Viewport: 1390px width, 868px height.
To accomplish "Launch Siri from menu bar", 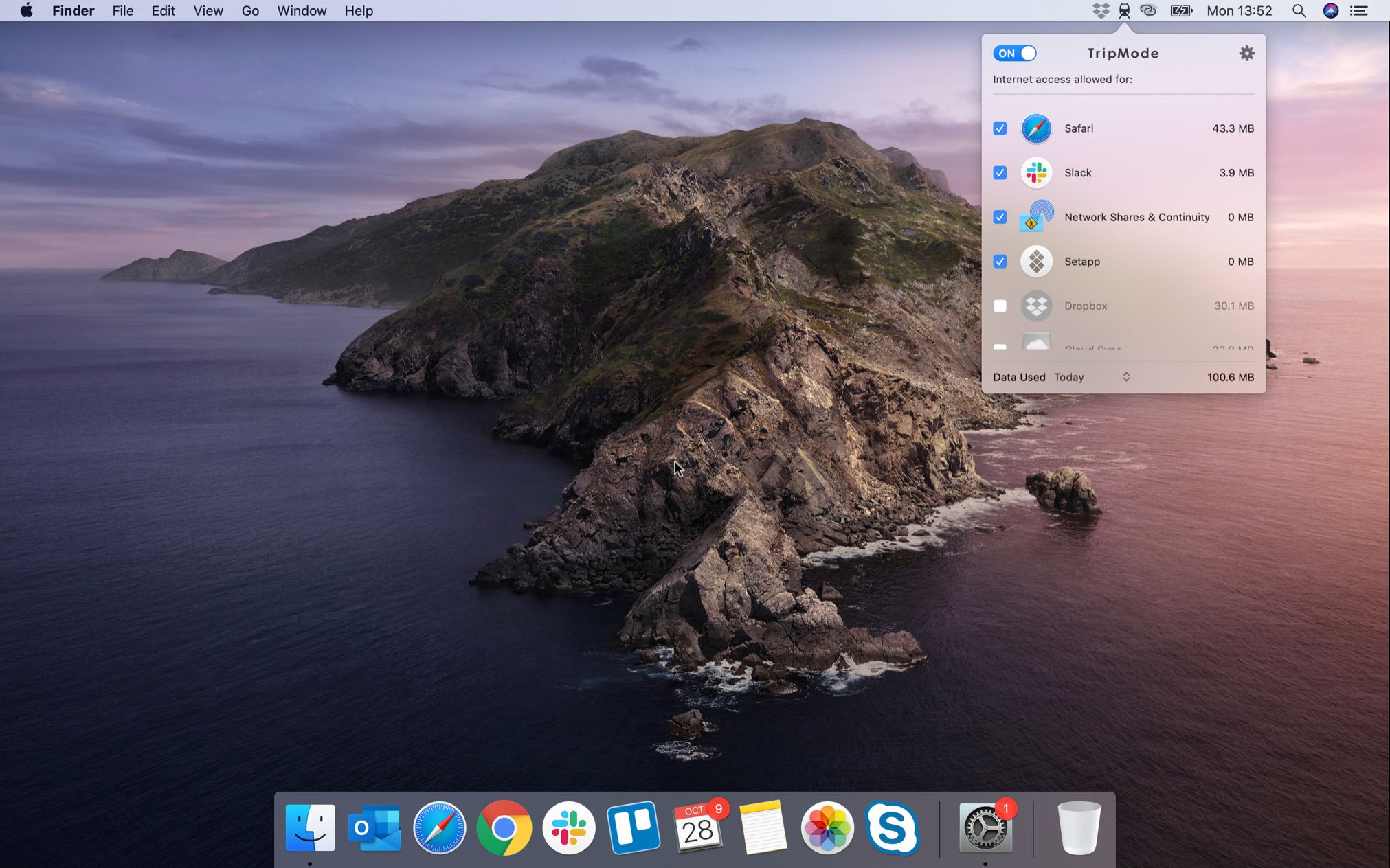I will coord(1331,10).
